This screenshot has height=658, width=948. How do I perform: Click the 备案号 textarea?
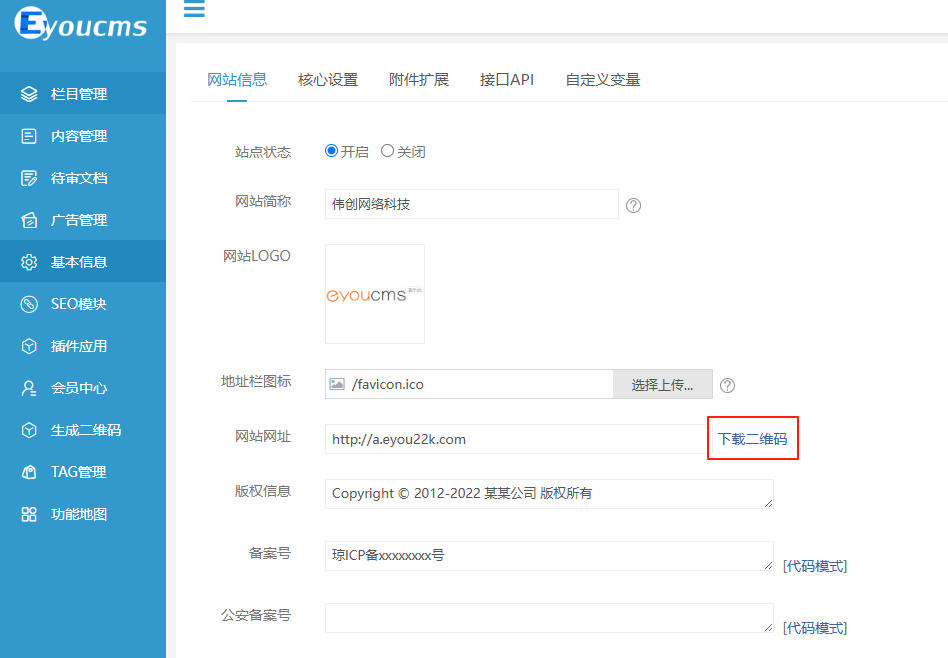point(549,556)
